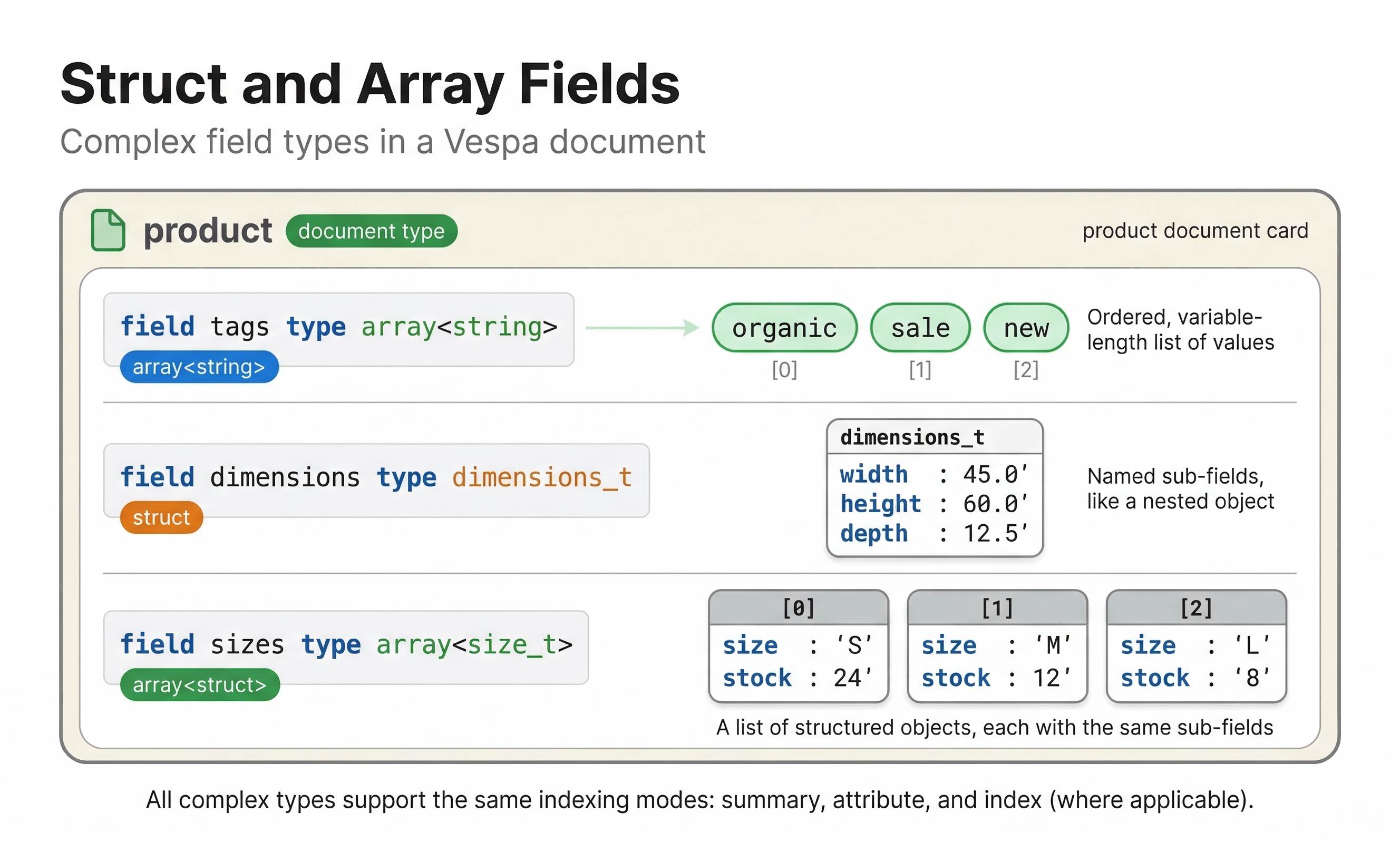Viewport: 1400px width, 843px height.
Task: Toggle the array<struct> badge on sizes field
Action: (199, 684)
